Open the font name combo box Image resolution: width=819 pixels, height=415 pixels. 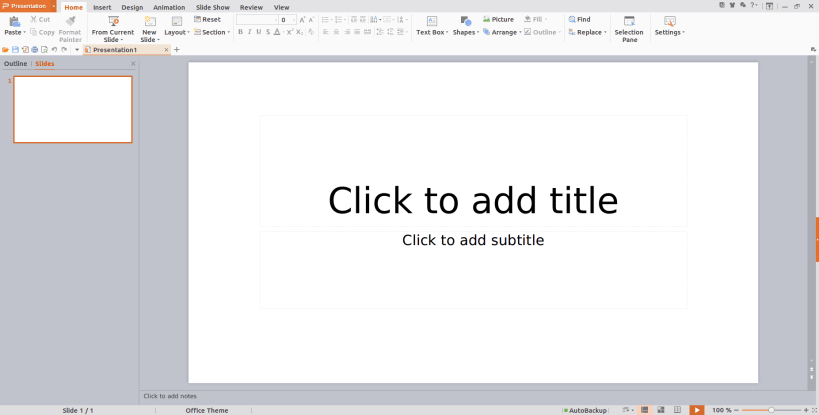click(257, 20)
